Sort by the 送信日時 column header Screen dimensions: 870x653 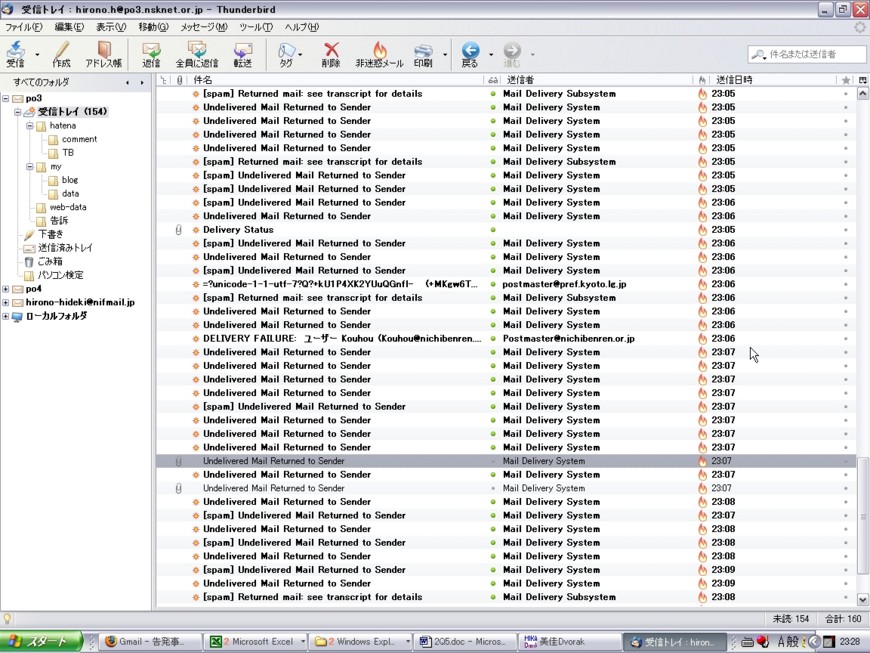point(772,80)
